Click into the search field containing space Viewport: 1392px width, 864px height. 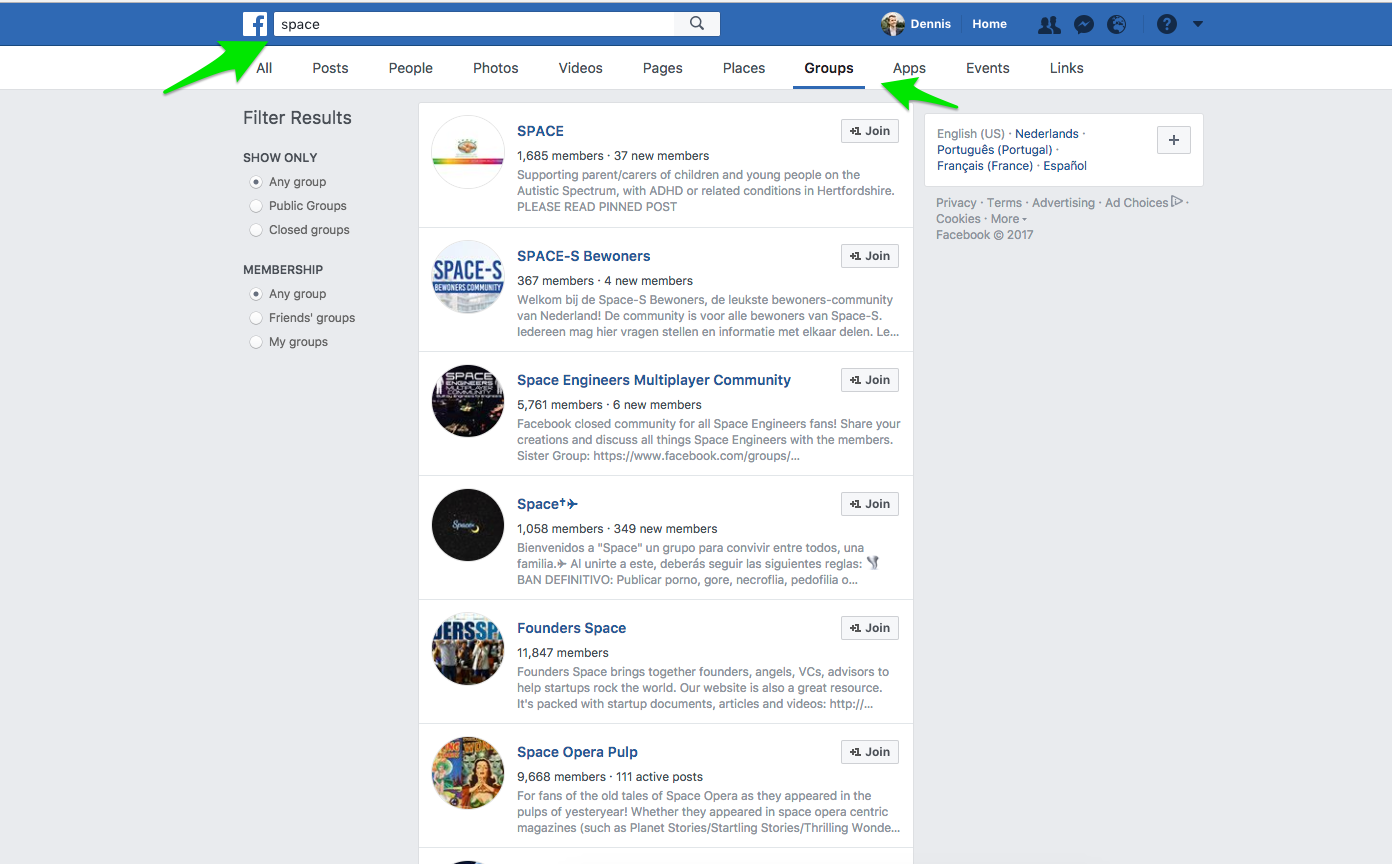tap(474, 24)
